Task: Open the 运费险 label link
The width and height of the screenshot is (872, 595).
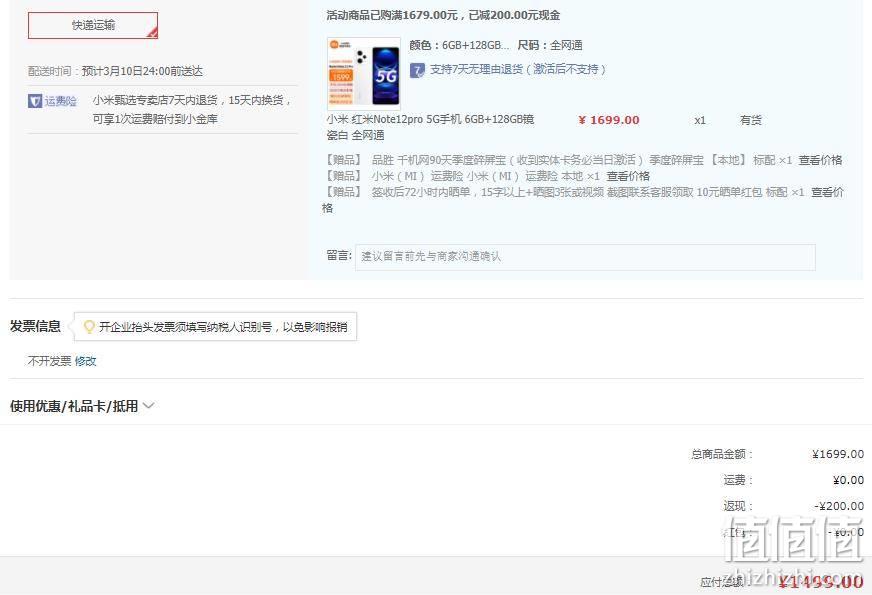Action: pos(61,101)
